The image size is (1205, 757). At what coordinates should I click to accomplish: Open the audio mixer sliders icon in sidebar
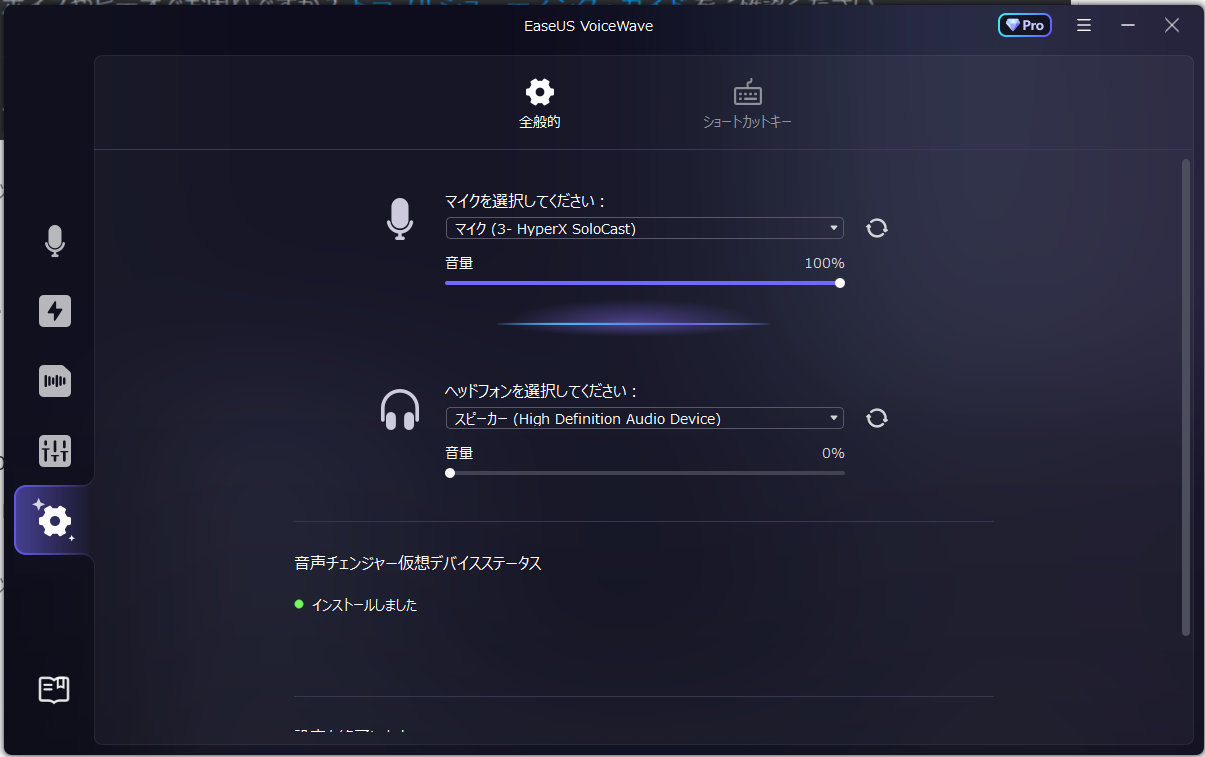(x=54, y=451)
